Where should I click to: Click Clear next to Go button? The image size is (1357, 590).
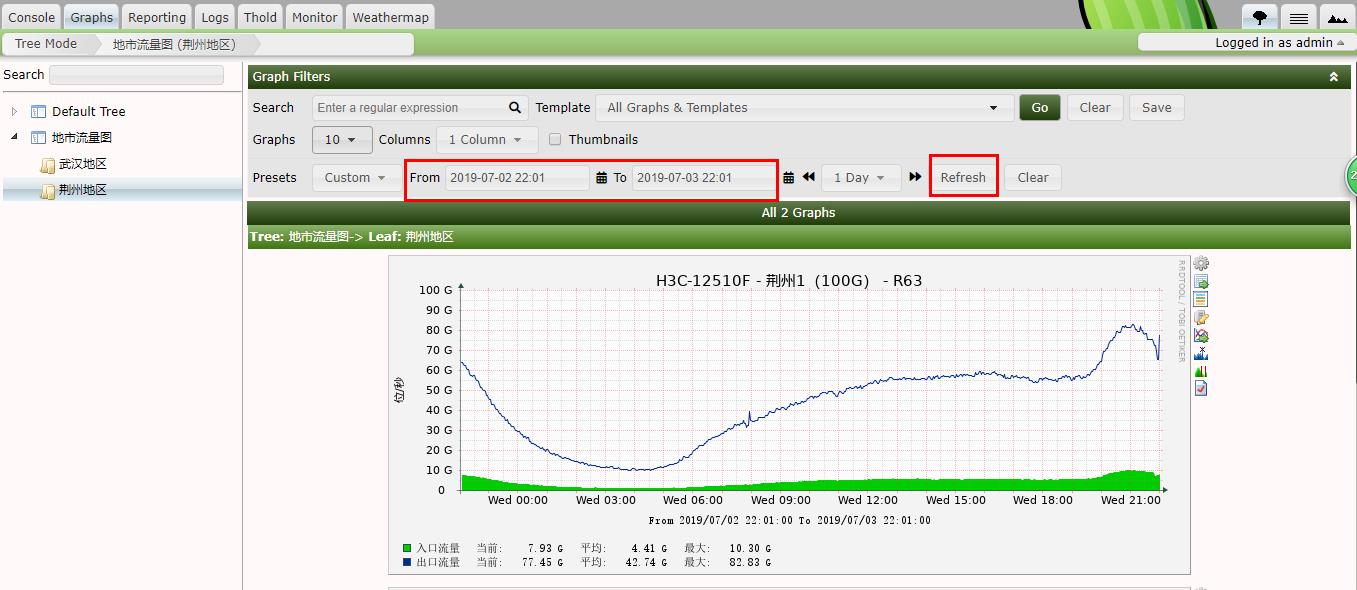[x=1095, y=108]
